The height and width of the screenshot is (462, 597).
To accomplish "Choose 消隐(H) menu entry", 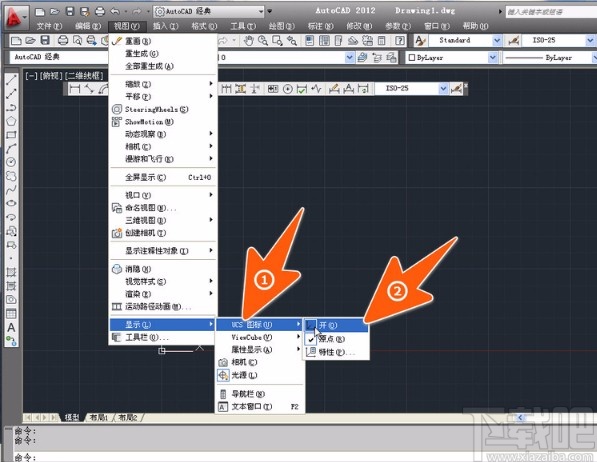I will point(163,269).
